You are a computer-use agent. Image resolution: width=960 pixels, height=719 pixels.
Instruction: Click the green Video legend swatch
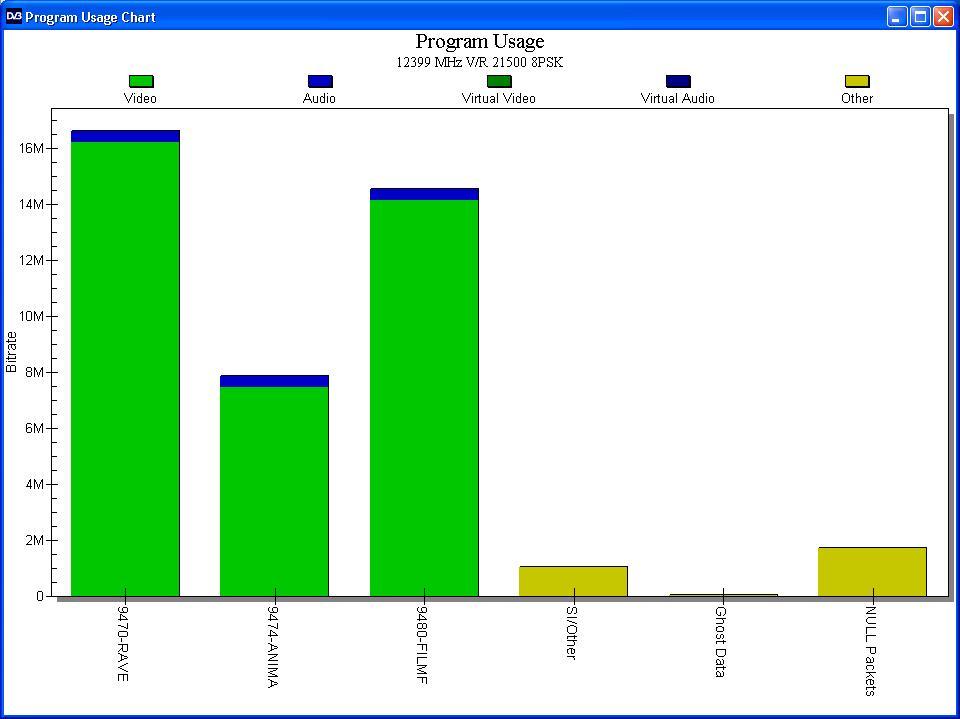click(x=141, y=81)
